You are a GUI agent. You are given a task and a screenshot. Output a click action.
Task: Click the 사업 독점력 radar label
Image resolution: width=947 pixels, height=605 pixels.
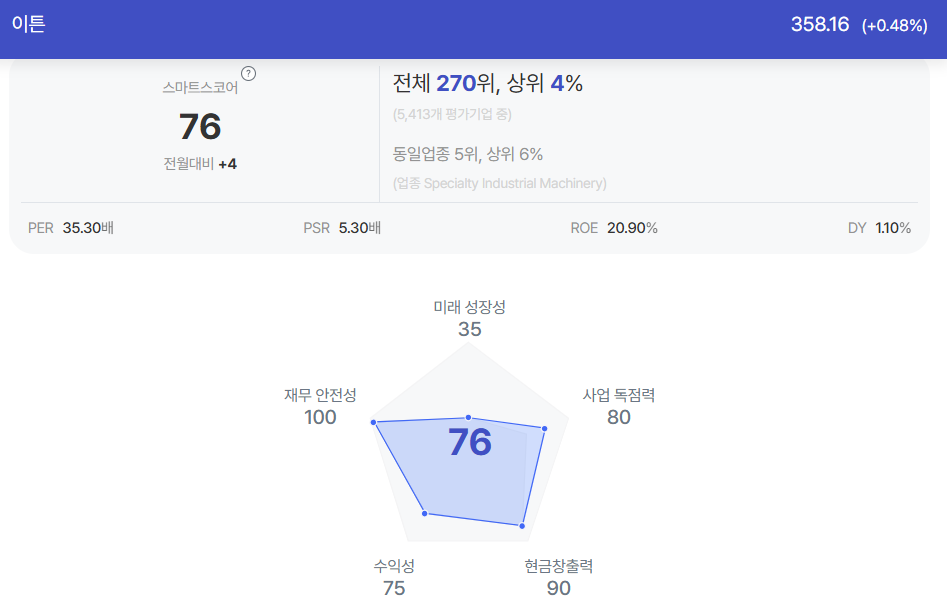(618, 395)
